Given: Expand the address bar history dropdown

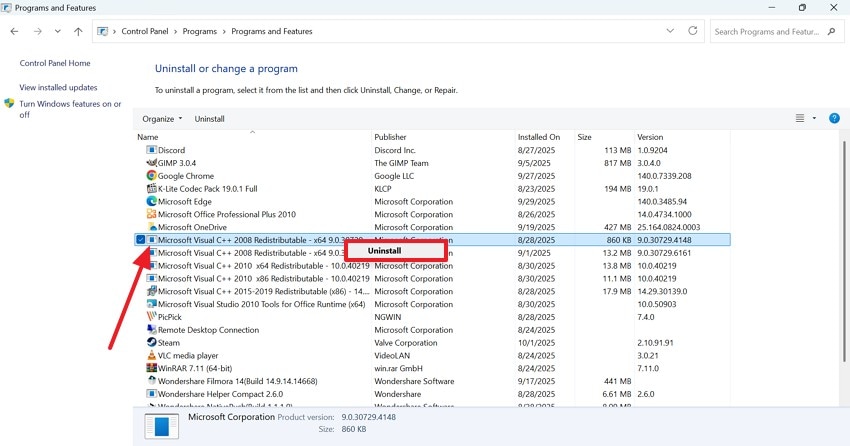Looking at the screenshot, I should pyautogui.click(x=670, y=31).
